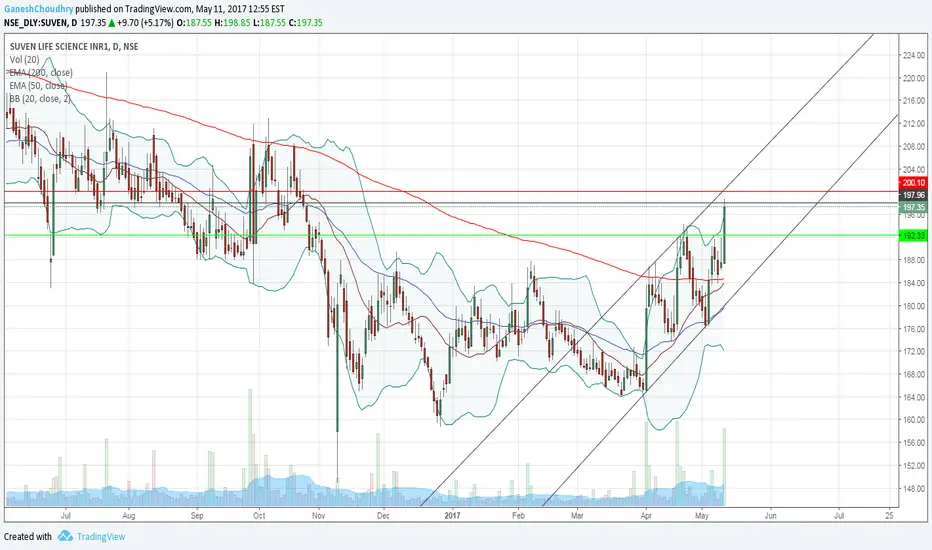Viewport: 932px width, 550px height.
Task: Click the 2017 time axis label
Action: pos(453,516)
